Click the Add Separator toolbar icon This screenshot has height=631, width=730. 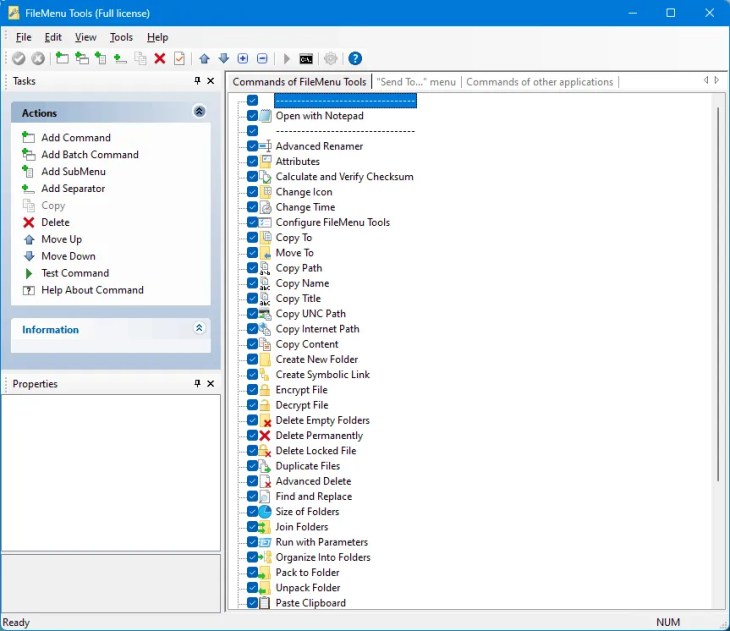[x=120, y=59]
